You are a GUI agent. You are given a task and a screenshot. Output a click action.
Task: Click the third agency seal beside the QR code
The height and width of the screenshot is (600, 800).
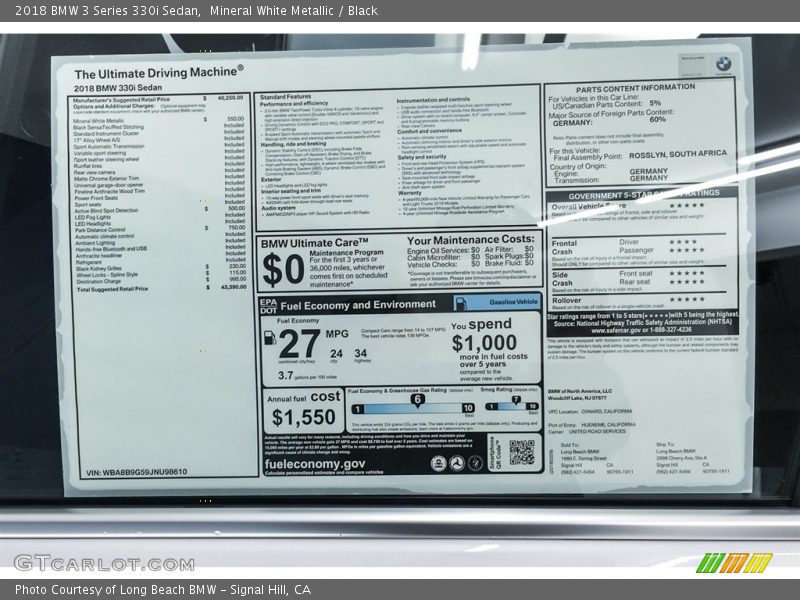(x=475, y=463)
